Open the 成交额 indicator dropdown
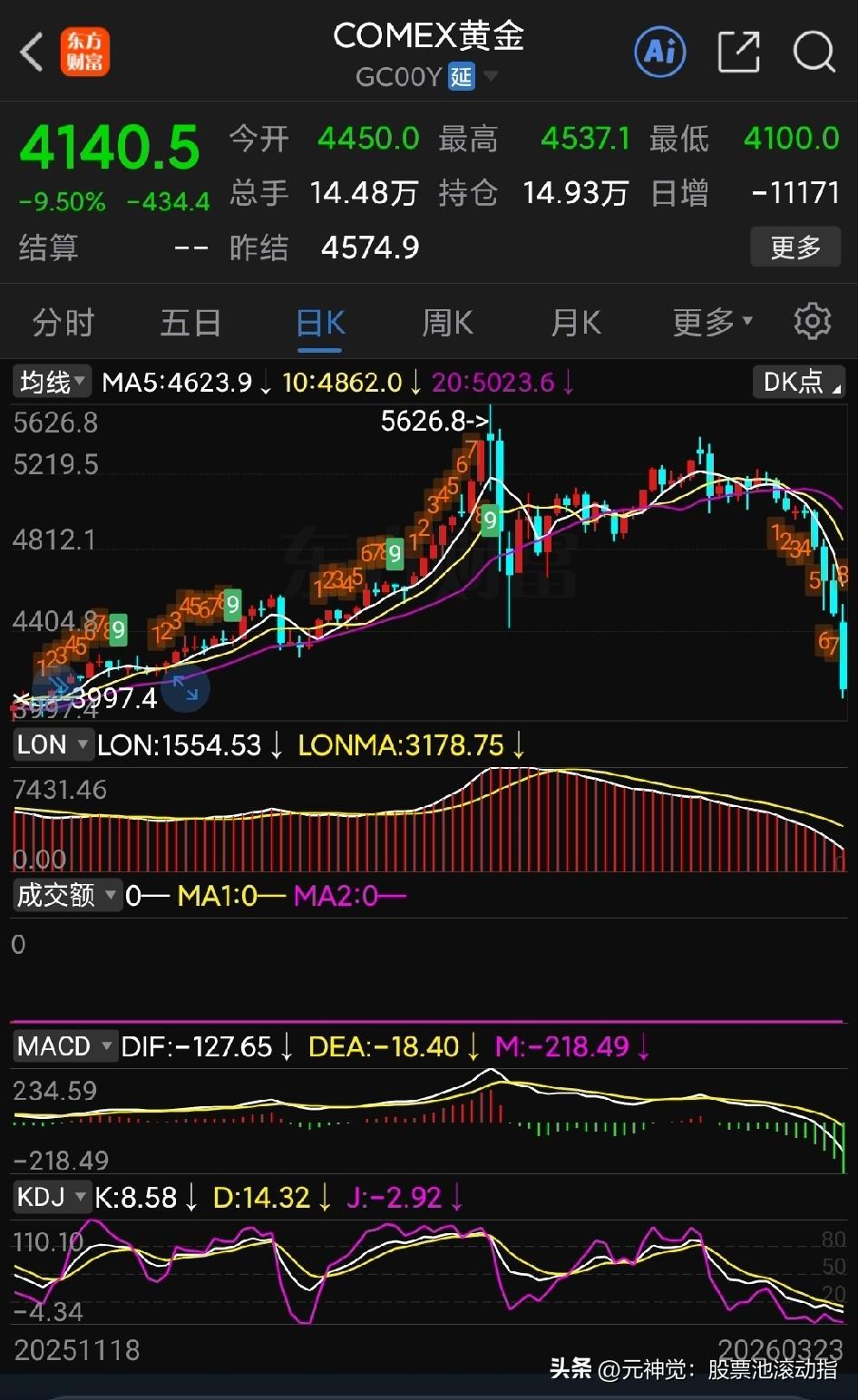The image size is (858, 1400). coord(67,896)
